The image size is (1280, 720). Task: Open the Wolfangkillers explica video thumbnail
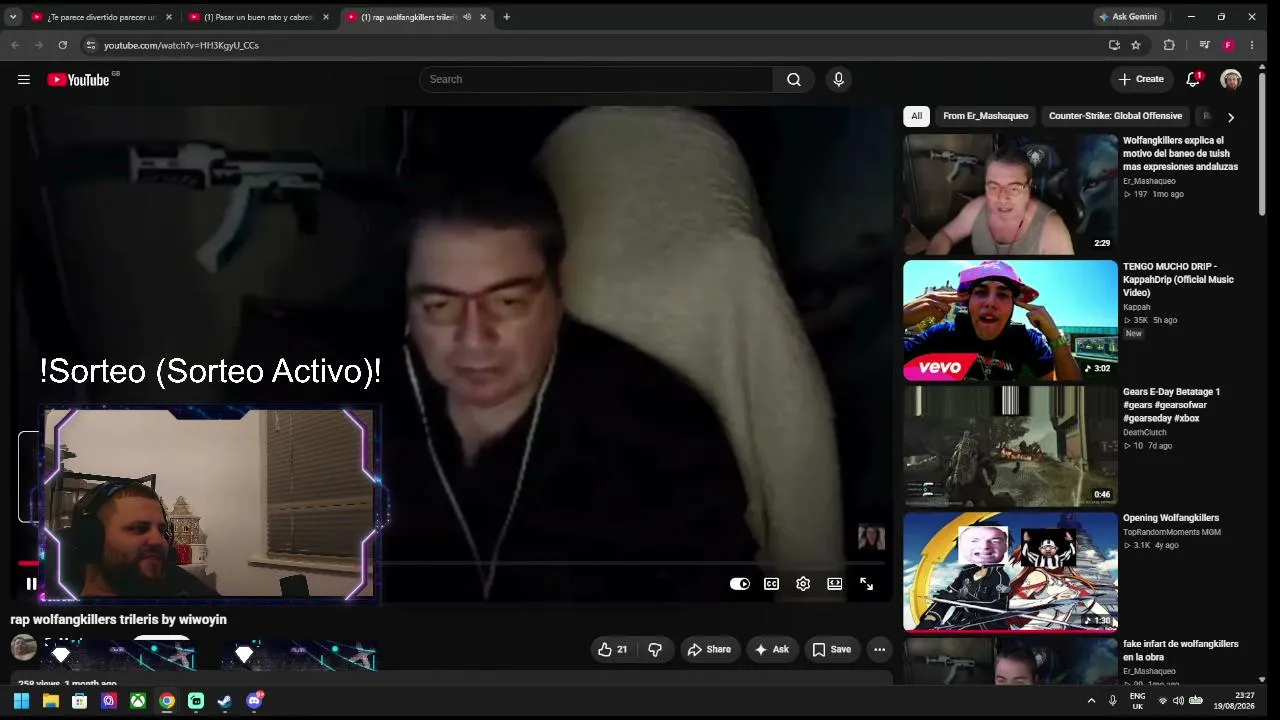[x=1010, y=195]
